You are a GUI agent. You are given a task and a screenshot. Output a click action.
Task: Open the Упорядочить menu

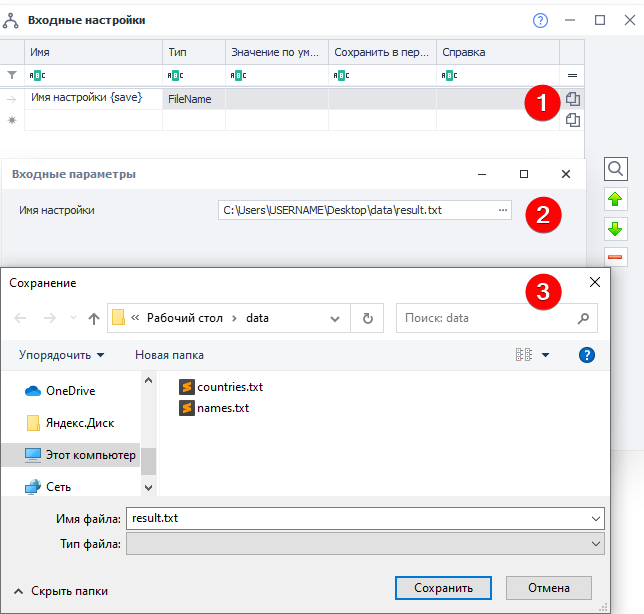pos(61,355)
